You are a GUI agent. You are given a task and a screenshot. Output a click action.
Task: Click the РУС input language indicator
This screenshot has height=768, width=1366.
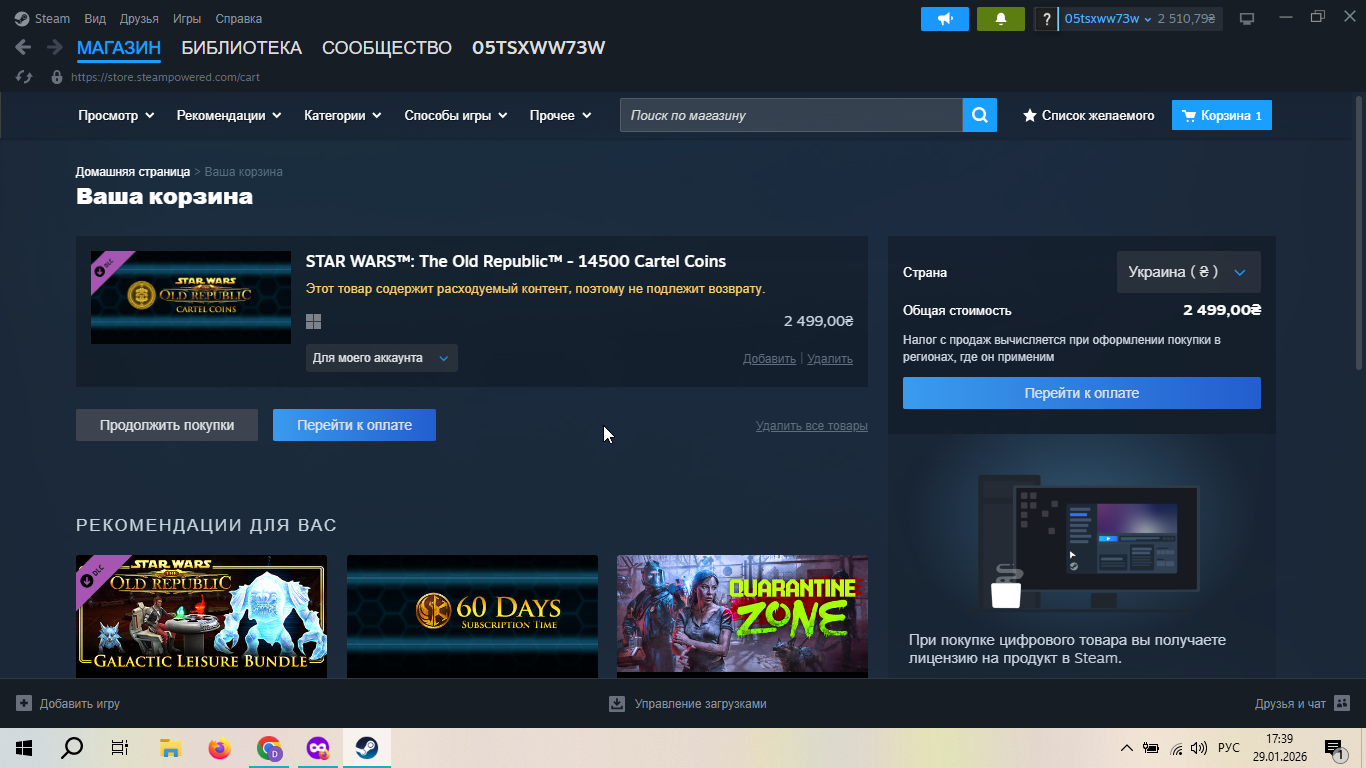(1229, 748)
